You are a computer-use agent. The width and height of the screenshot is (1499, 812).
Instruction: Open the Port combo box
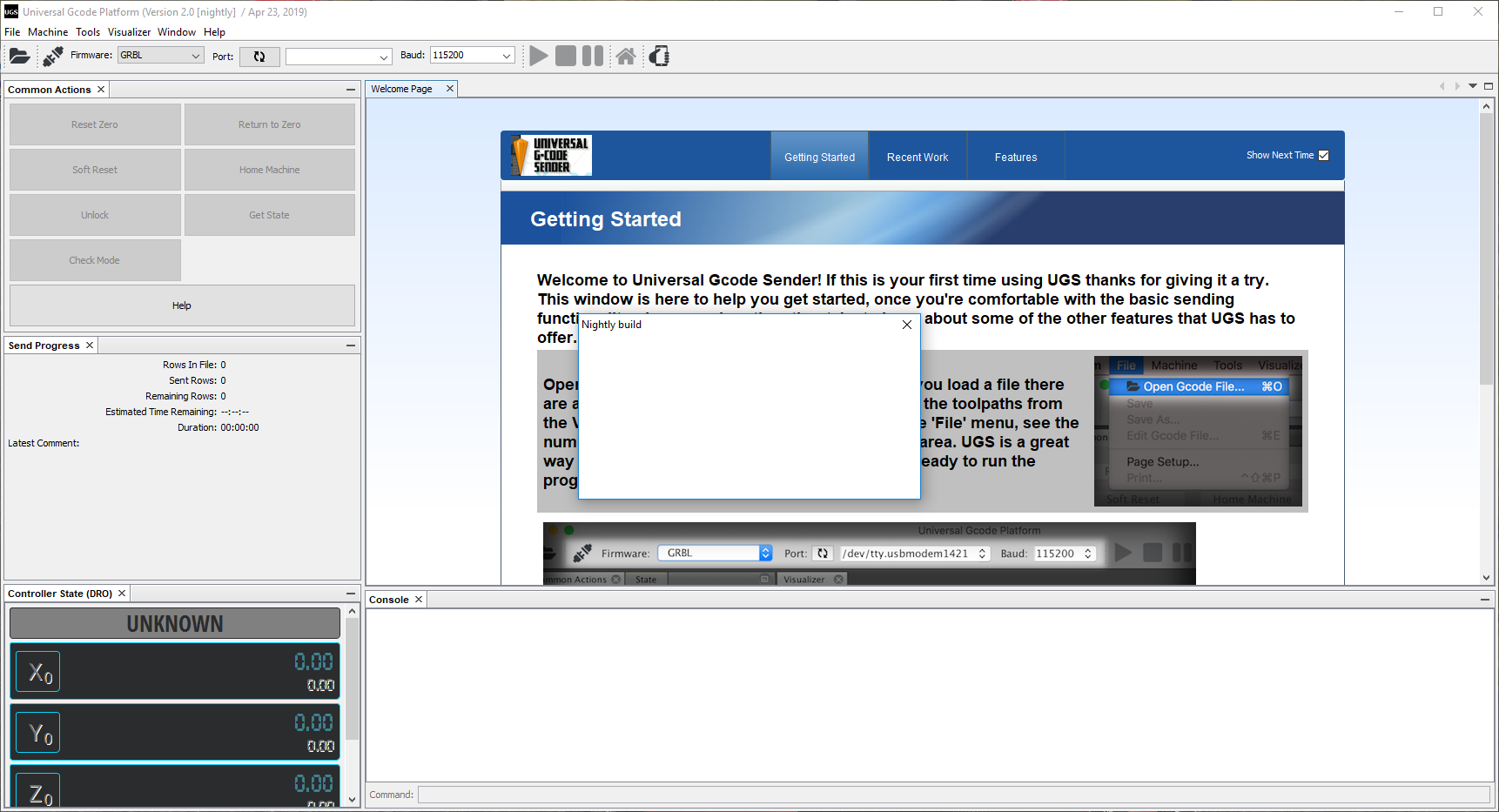(339, 57)
